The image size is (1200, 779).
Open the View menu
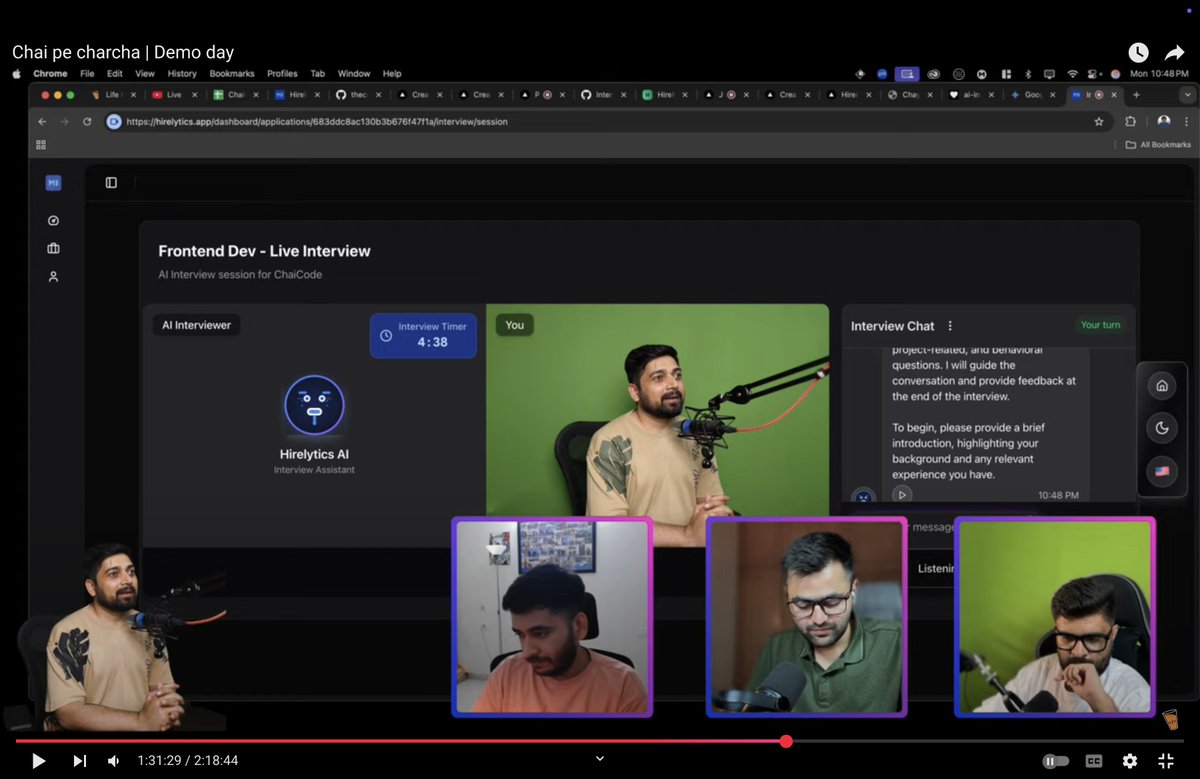point(145,73)
